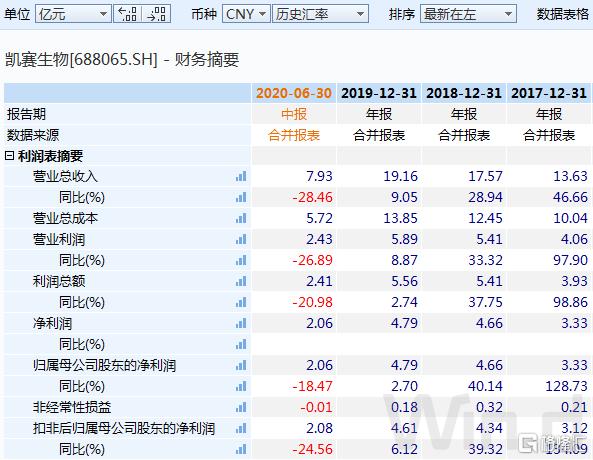593x460 pixels.
Task: Open chart icon for 同比(%) under 扣非后归属母公司股东的净利润
Action: point(241,449)
